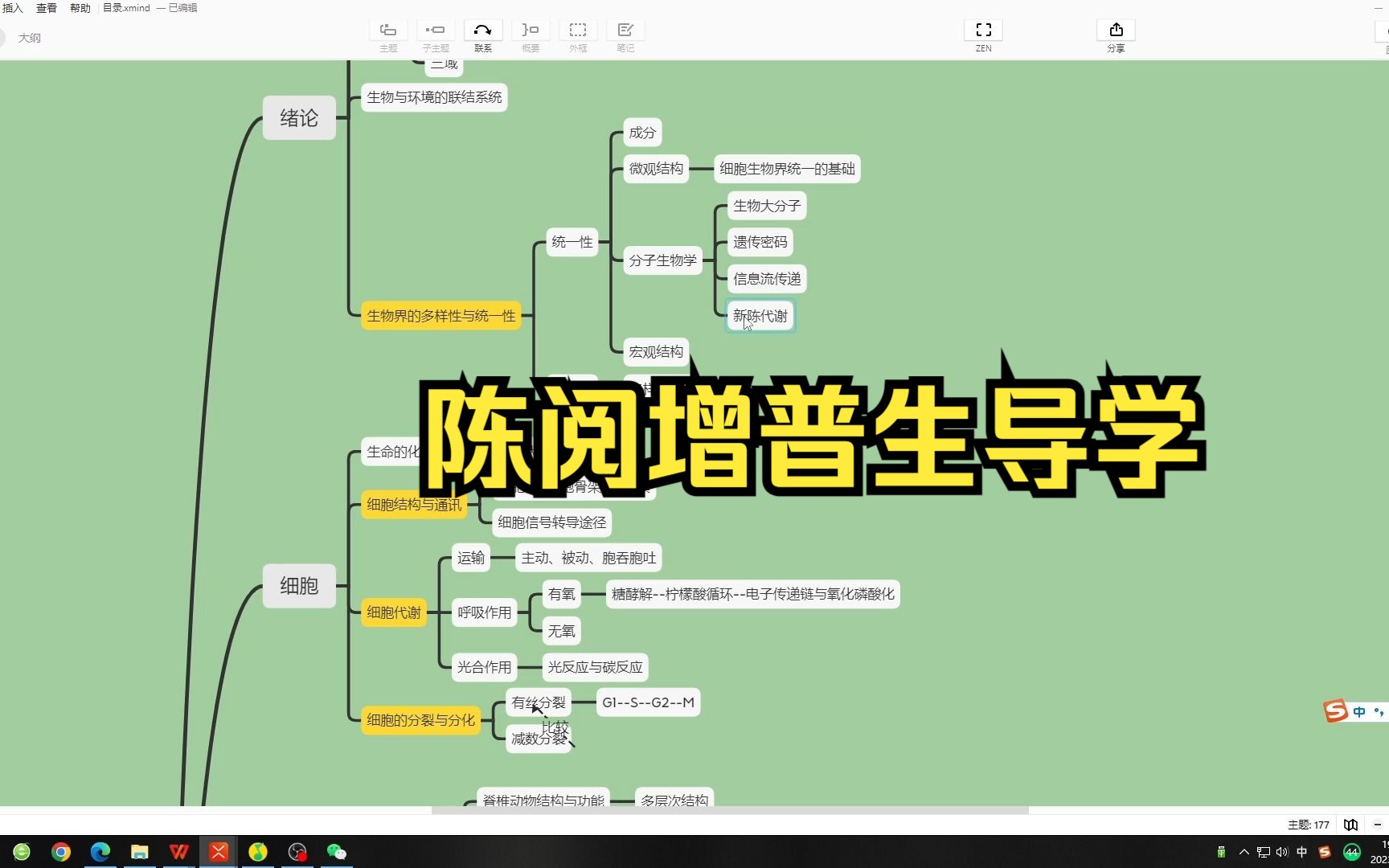Open the 插入 menu
Image resolution: width=1389 pixels, height=868 pixels.
pyautogui.click(x=13, y=8)
